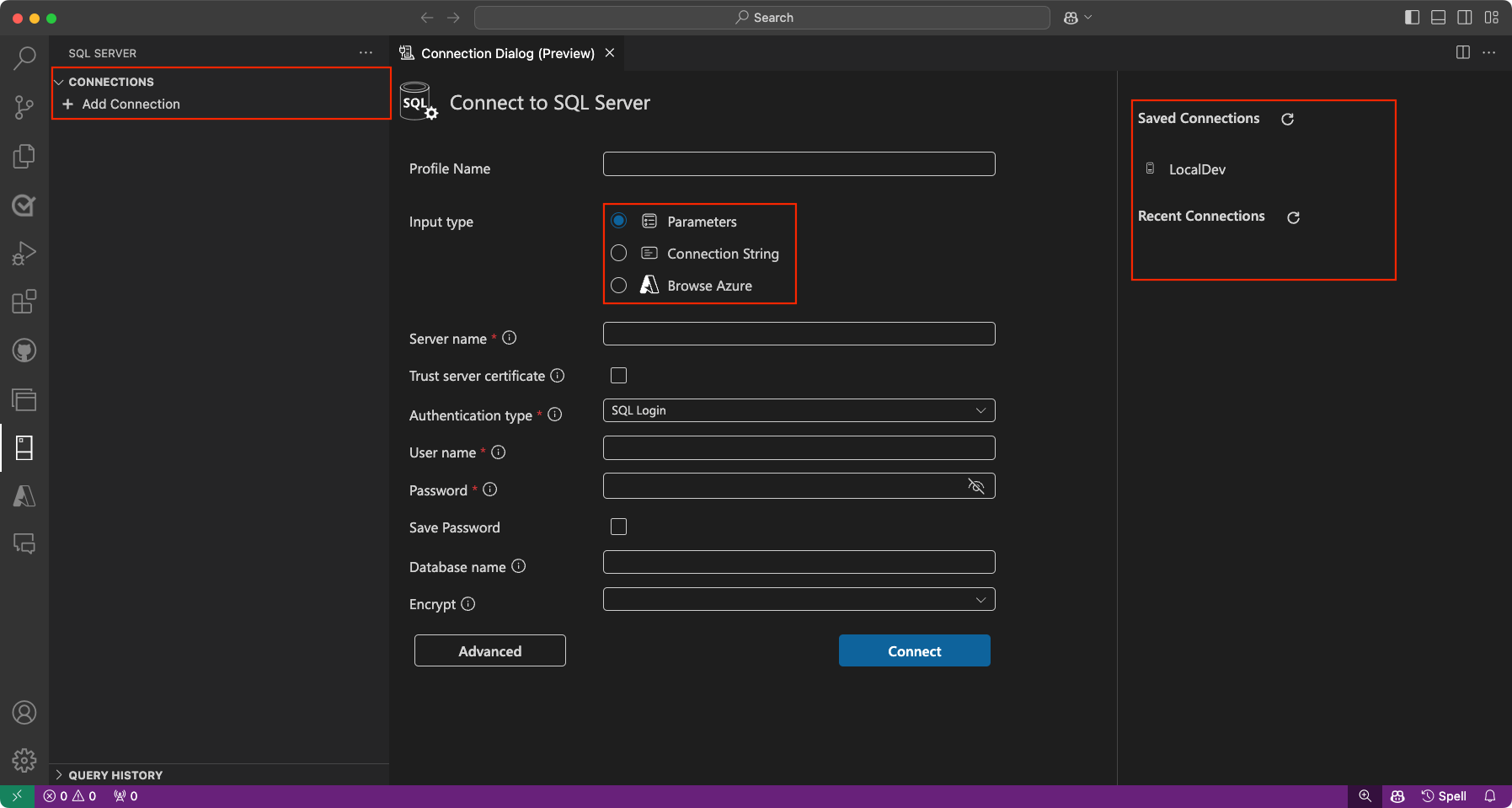Open Advanced connection options
Screen dimensions: 1512x808
[x=489, y=651]
